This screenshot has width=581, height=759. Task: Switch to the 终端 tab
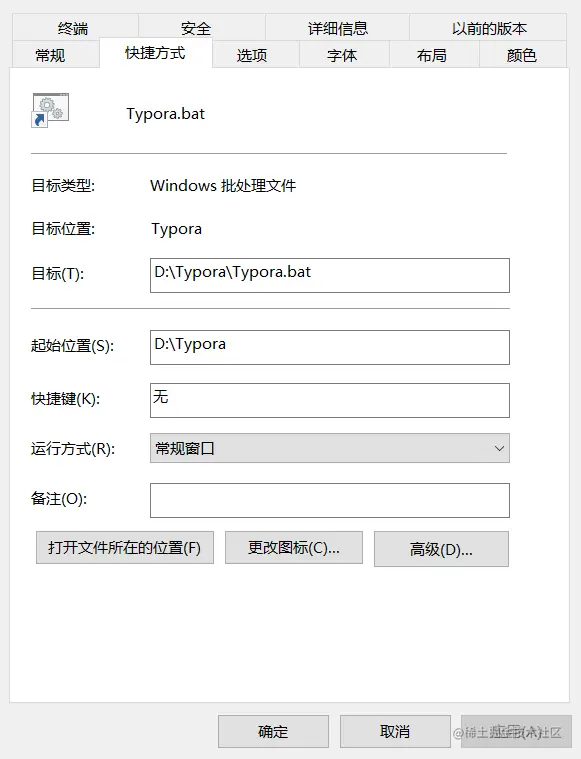click(x=75, y=28)
